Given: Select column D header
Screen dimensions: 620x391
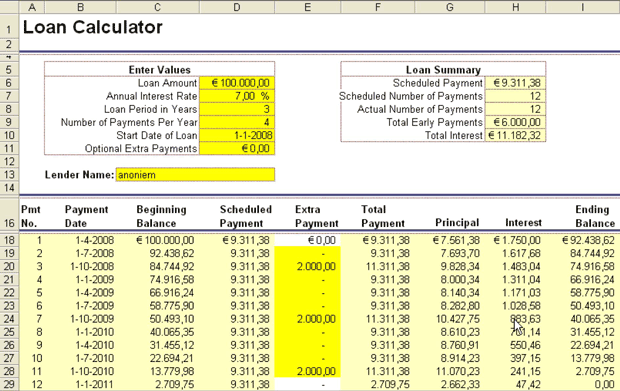Looking at the screenshot, I should point(237,7).
